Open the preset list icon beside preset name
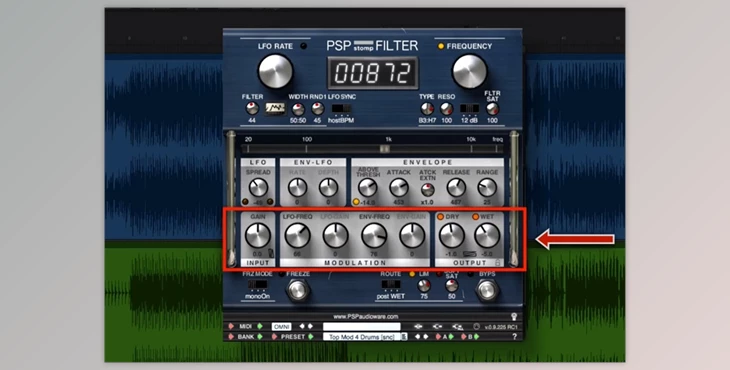 coord(404,336)
